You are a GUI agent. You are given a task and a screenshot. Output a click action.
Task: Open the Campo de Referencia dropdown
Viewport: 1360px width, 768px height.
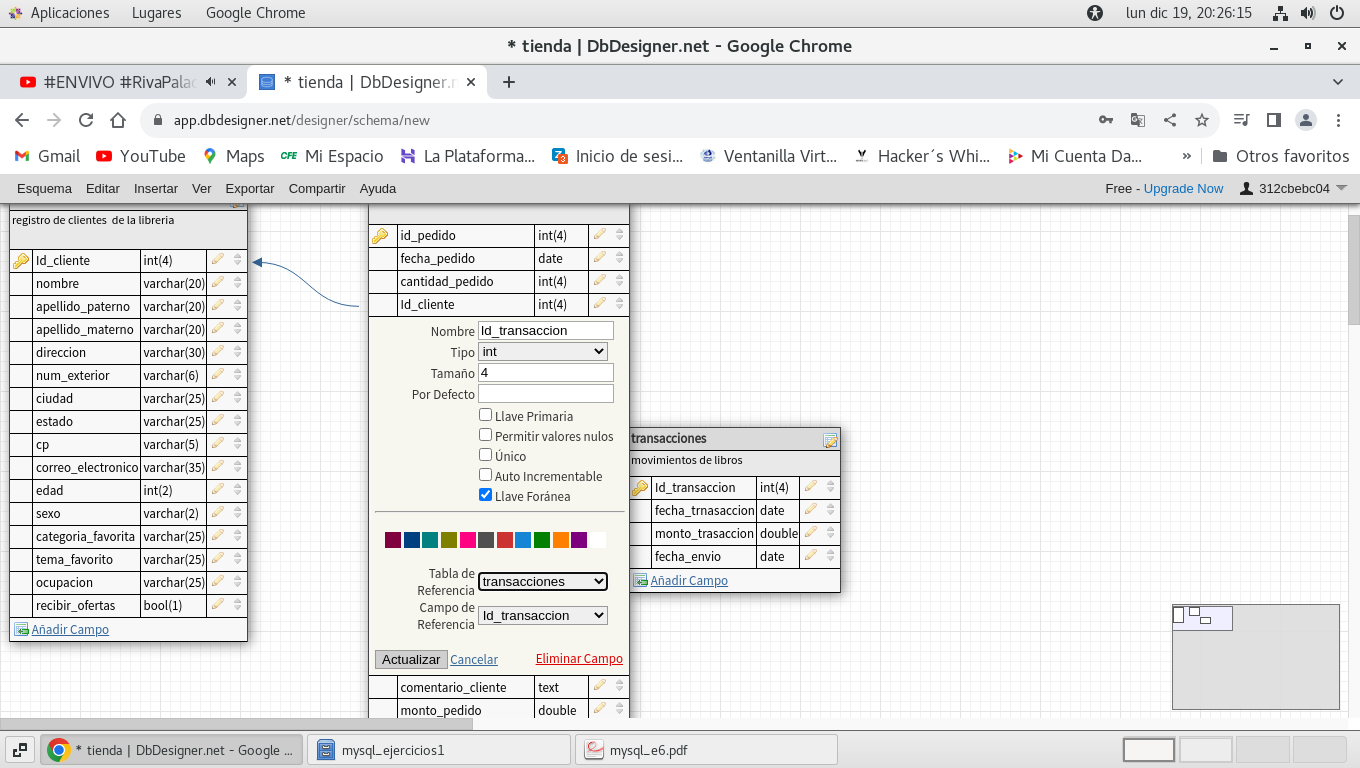543,616
